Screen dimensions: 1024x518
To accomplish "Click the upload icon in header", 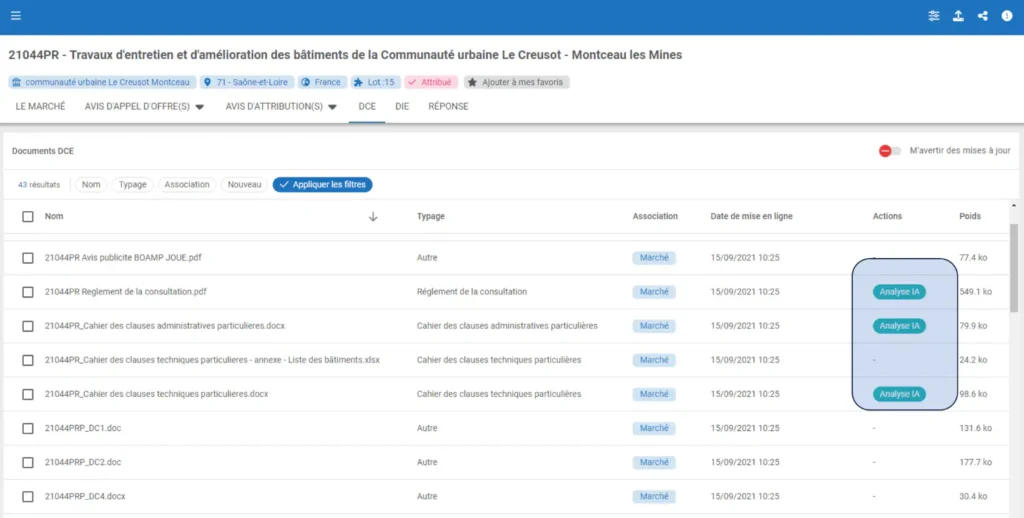I will (x=958, y=16).
